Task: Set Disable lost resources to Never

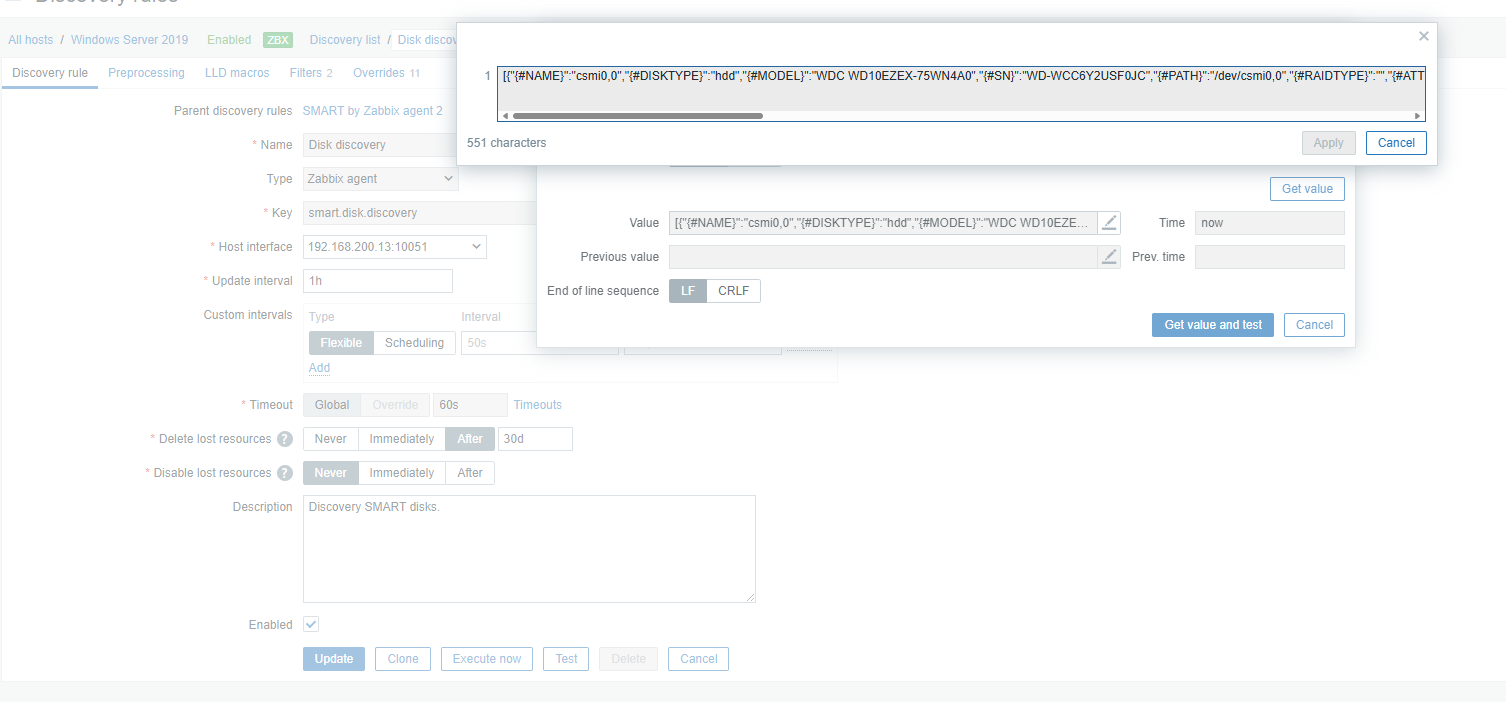Action: (x=330, y=473)
